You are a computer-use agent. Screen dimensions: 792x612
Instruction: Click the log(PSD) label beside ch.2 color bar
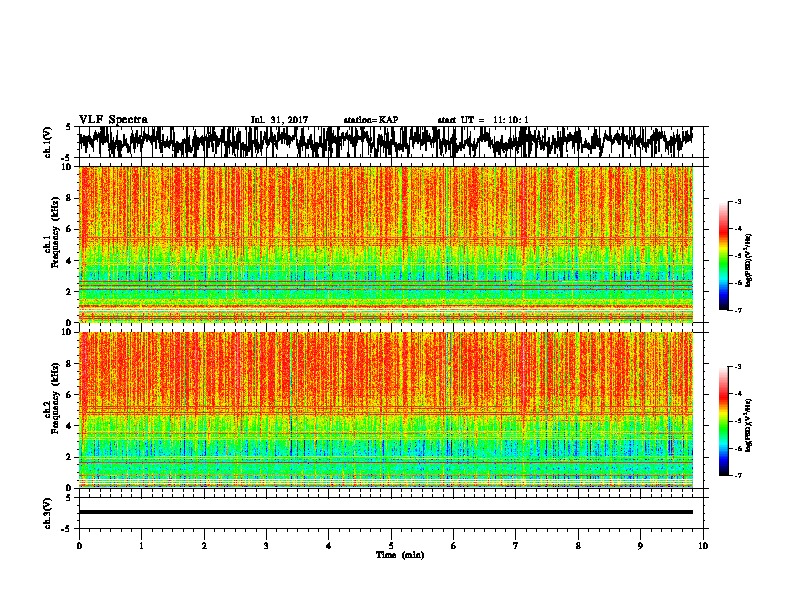pos(749,426)
